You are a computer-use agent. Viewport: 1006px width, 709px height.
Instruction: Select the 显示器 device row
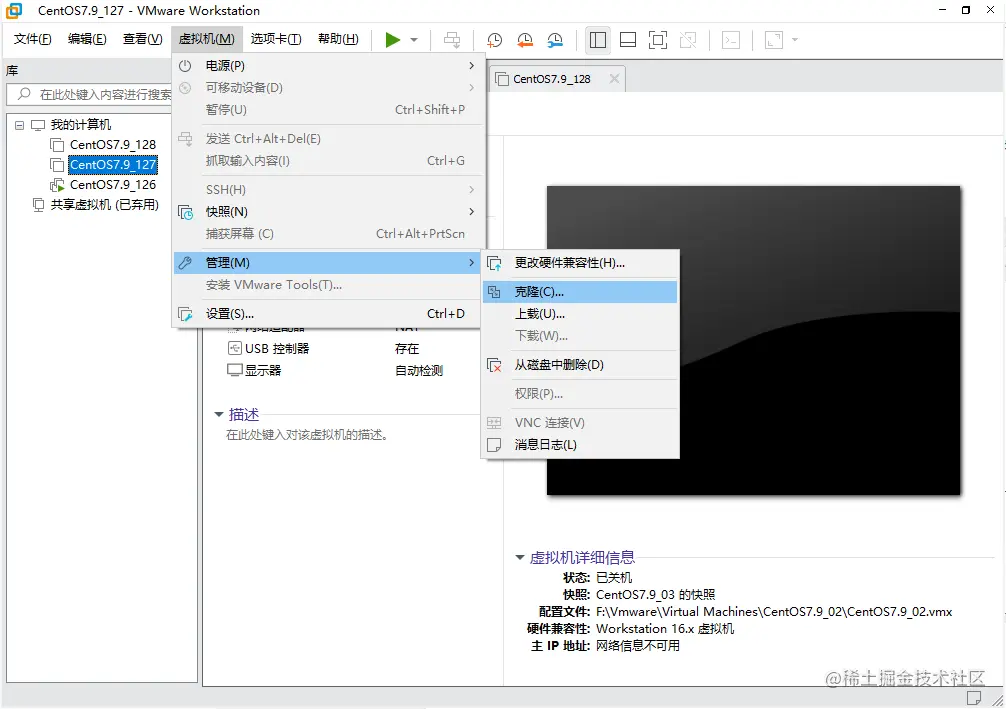(x=336, y=370)
